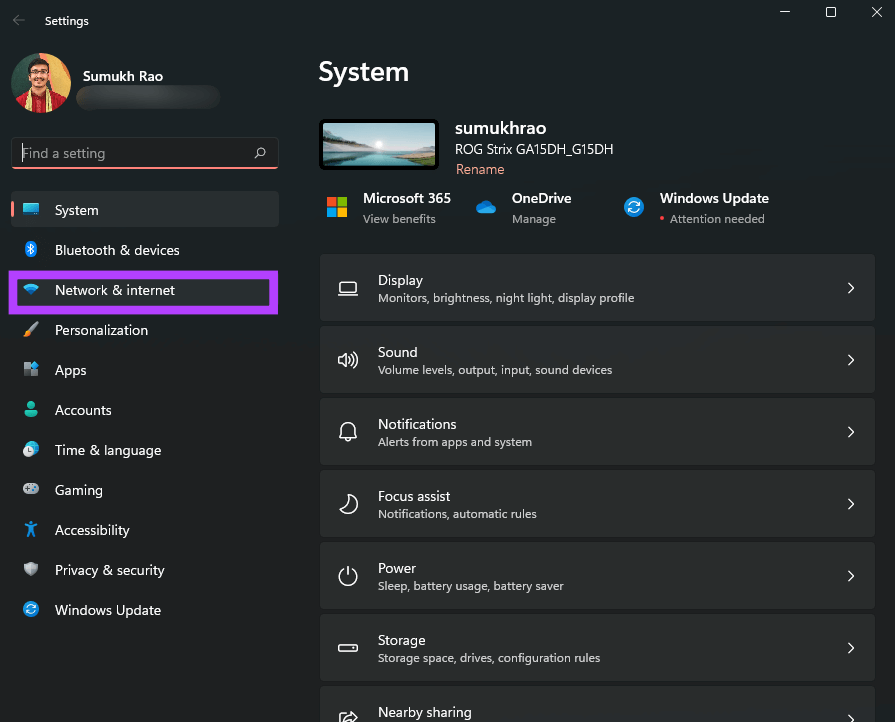Image resolution: width=895 pixels, height=722 pixels.
Task: Click the sumukhrao device name
Action: [x=500, y=128]
